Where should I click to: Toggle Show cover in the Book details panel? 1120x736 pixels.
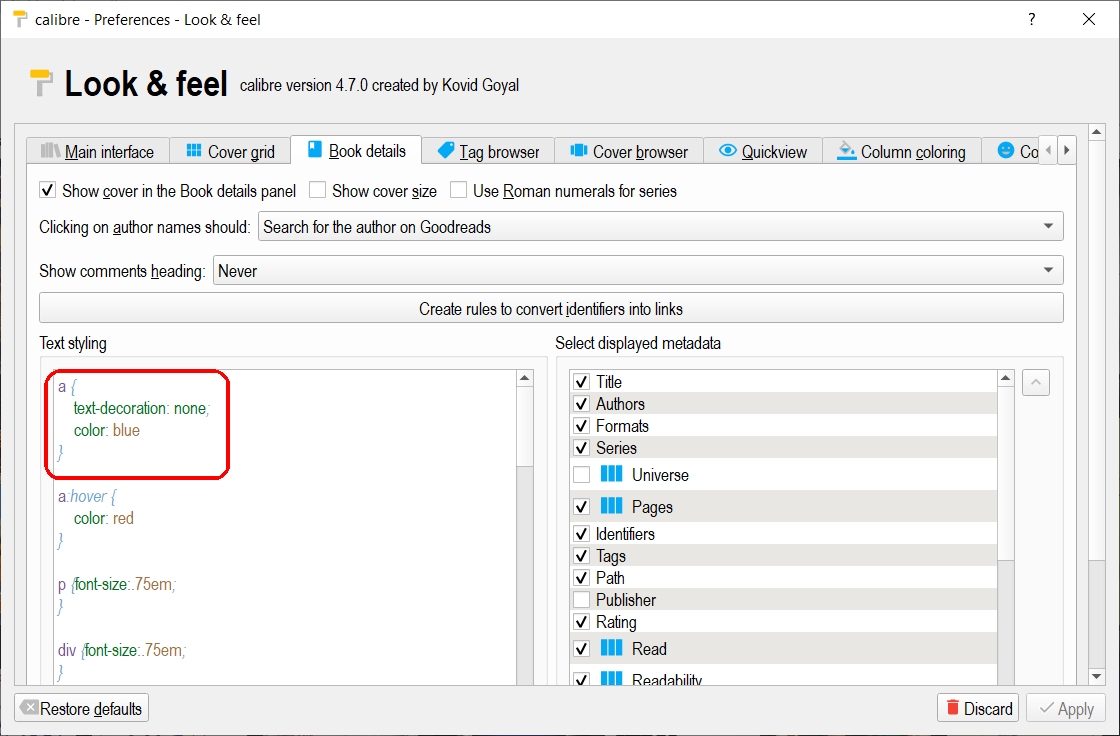[47, 190]
